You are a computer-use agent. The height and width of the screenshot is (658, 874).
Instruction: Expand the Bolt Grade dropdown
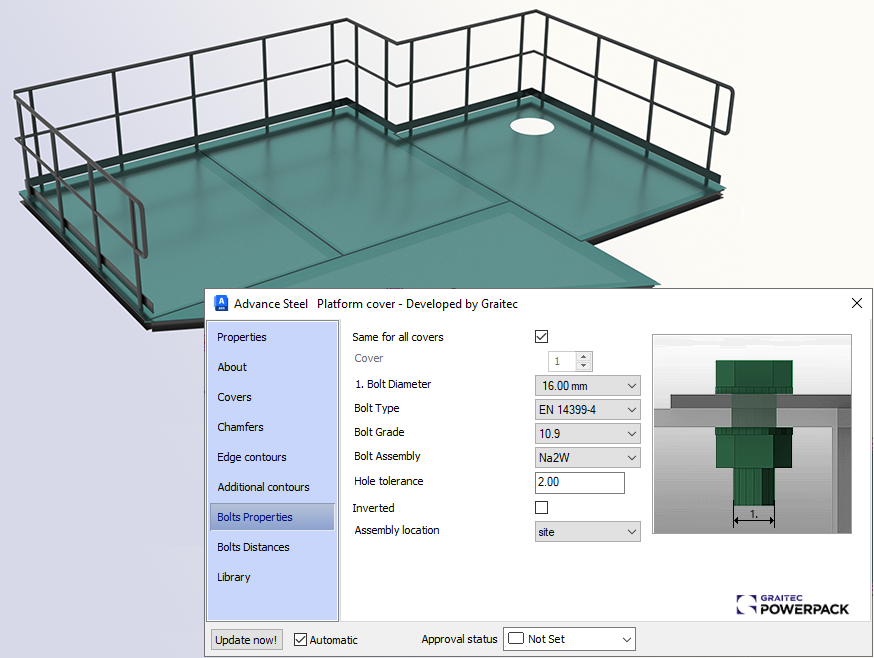tap(587, 434)
